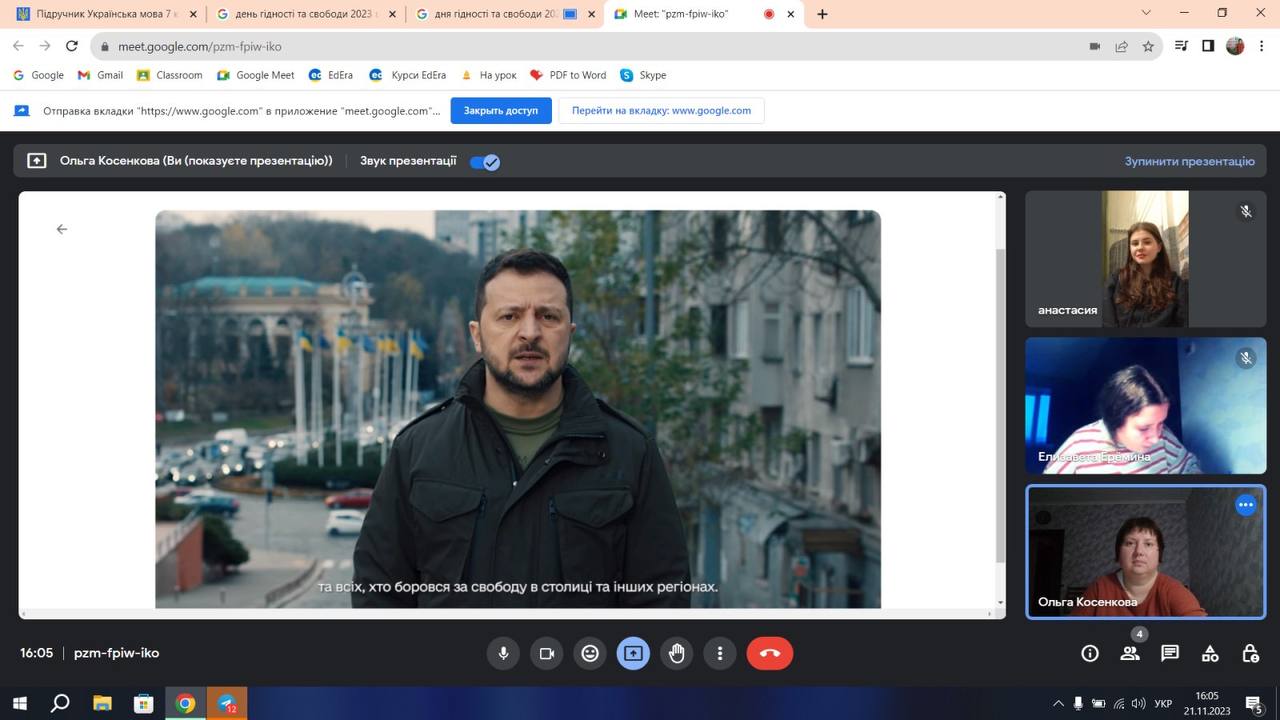Open Telegram from Windows taskbar
This screenshot has height=720, width=1280.
pos(227,703)
